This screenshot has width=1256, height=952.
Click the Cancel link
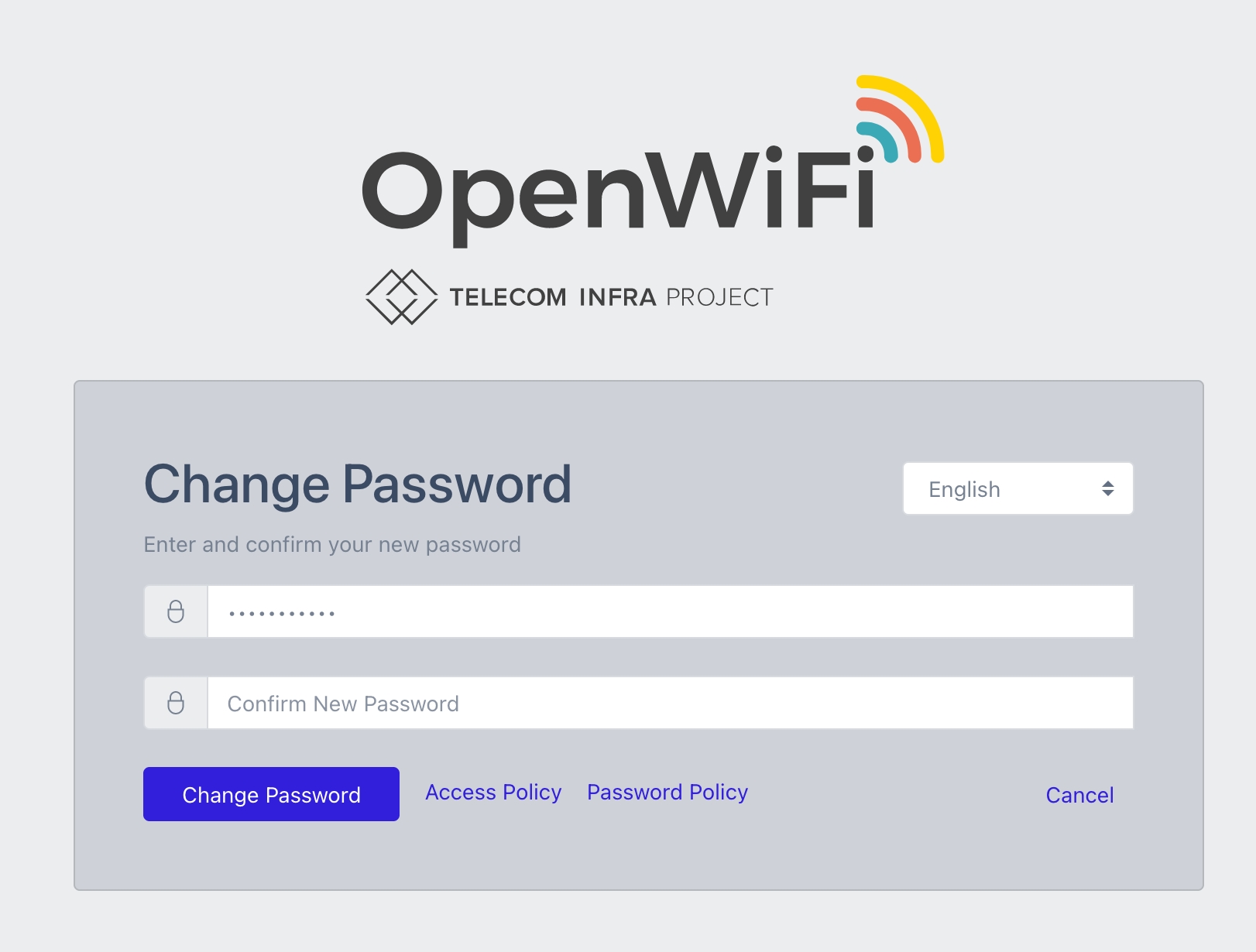1079,795
